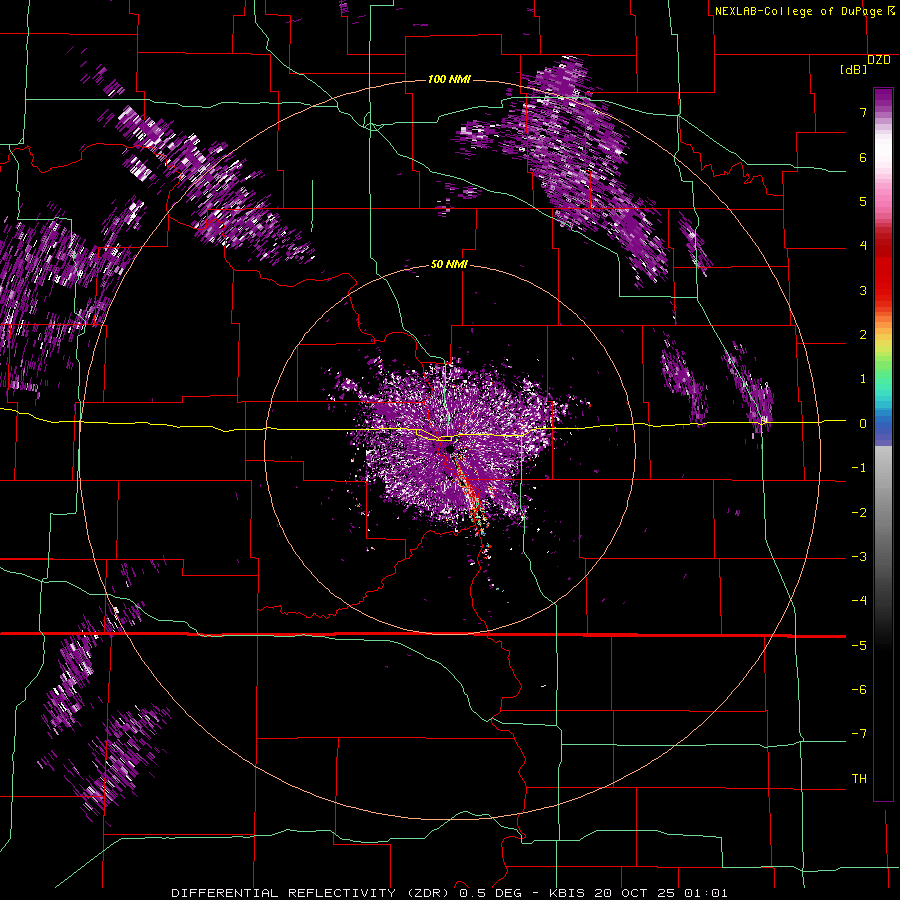Image resolution: width=900 pixels, height=900 pixels.
Task: Select the -4 dB scale tick label
Action: click(x=859, y=601)
